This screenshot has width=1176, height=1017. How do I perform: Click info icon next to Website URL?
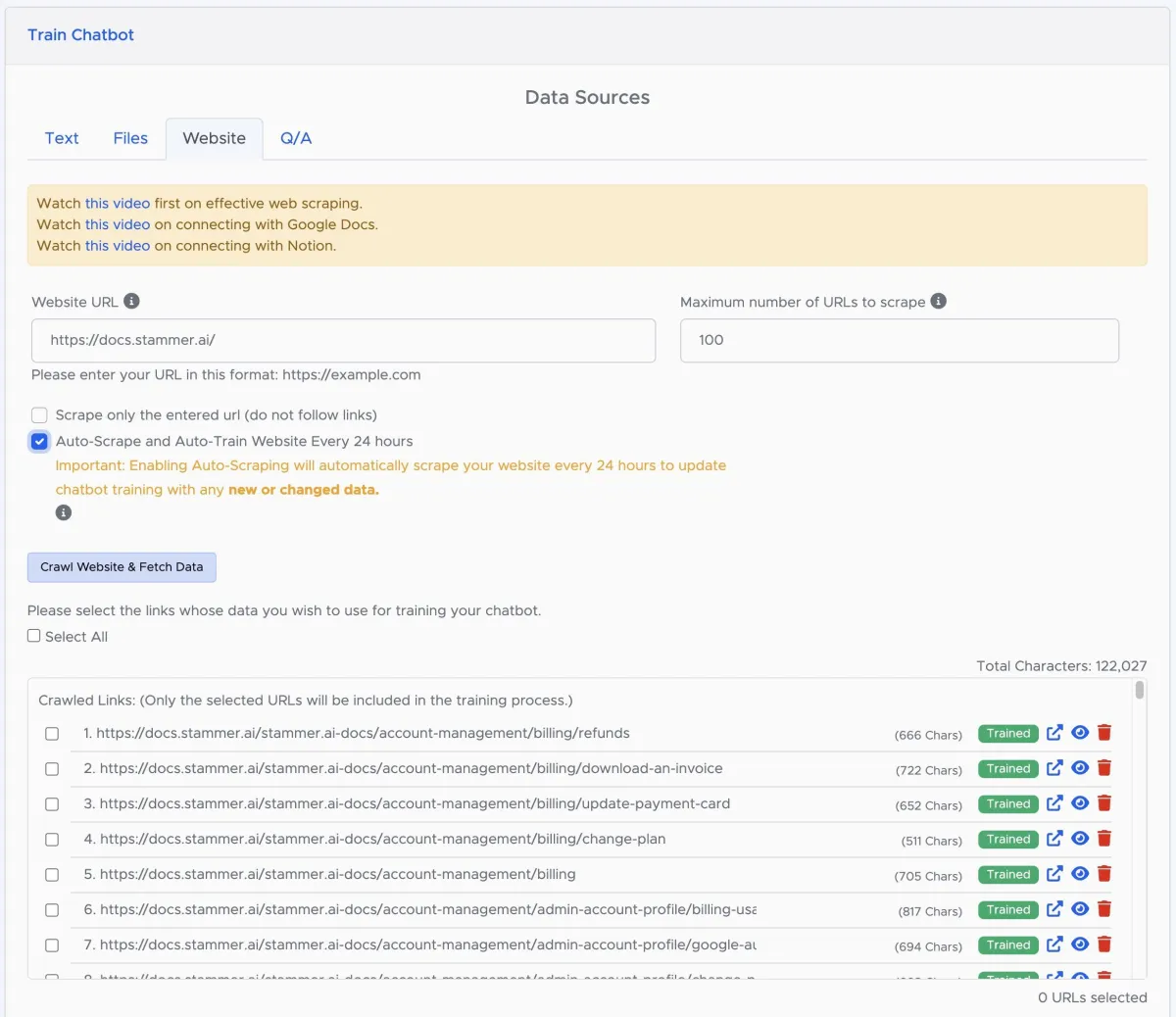coord(131,301)
